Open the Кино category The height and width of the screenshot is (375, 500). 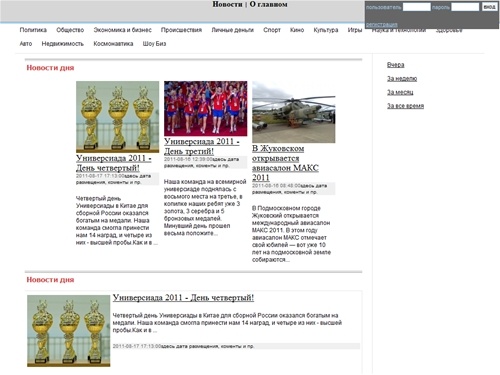(x=297, y=30)
